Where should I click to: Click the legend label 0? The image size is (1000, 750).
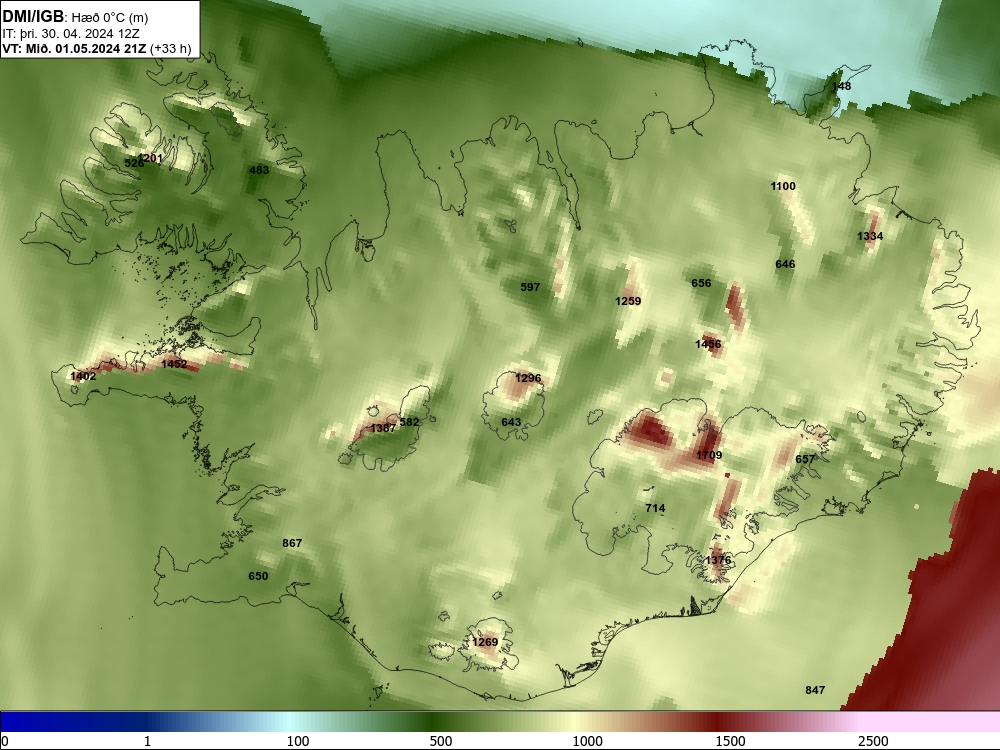coord(6,741)
